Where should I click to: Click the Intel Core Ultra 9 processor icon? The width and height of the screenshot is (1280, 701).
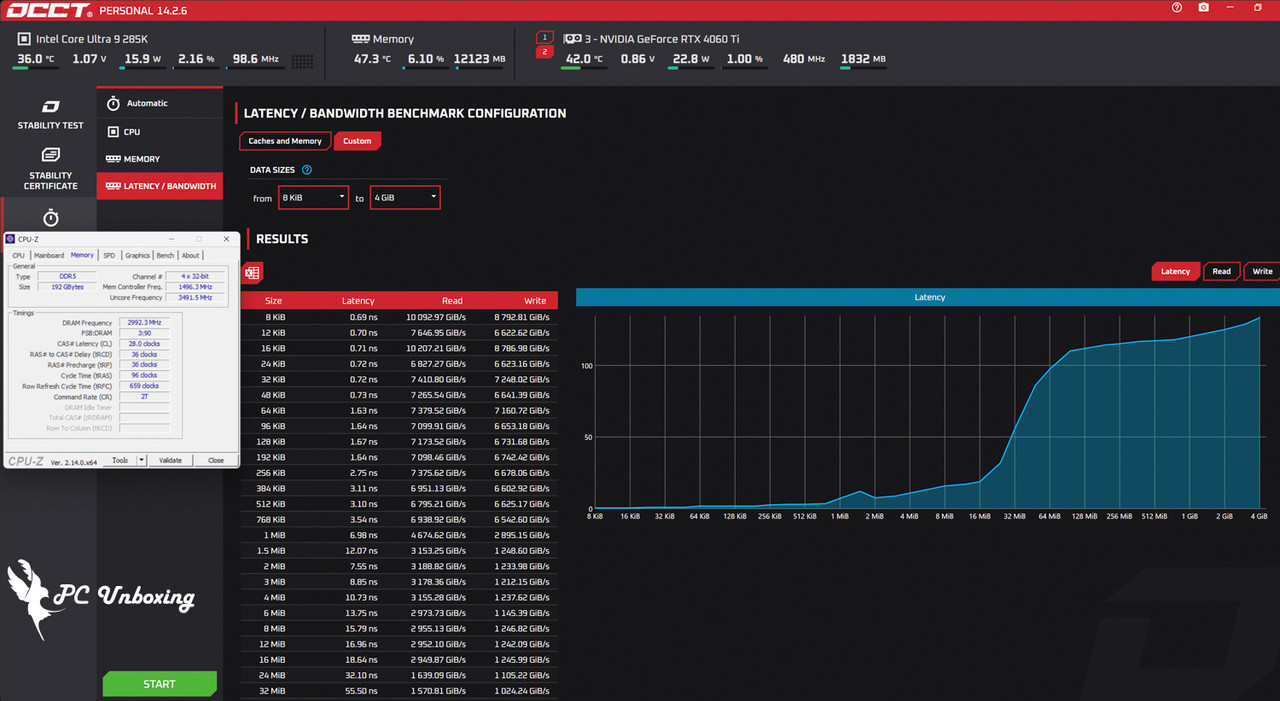pyautogui.click(x=24, y=39)
